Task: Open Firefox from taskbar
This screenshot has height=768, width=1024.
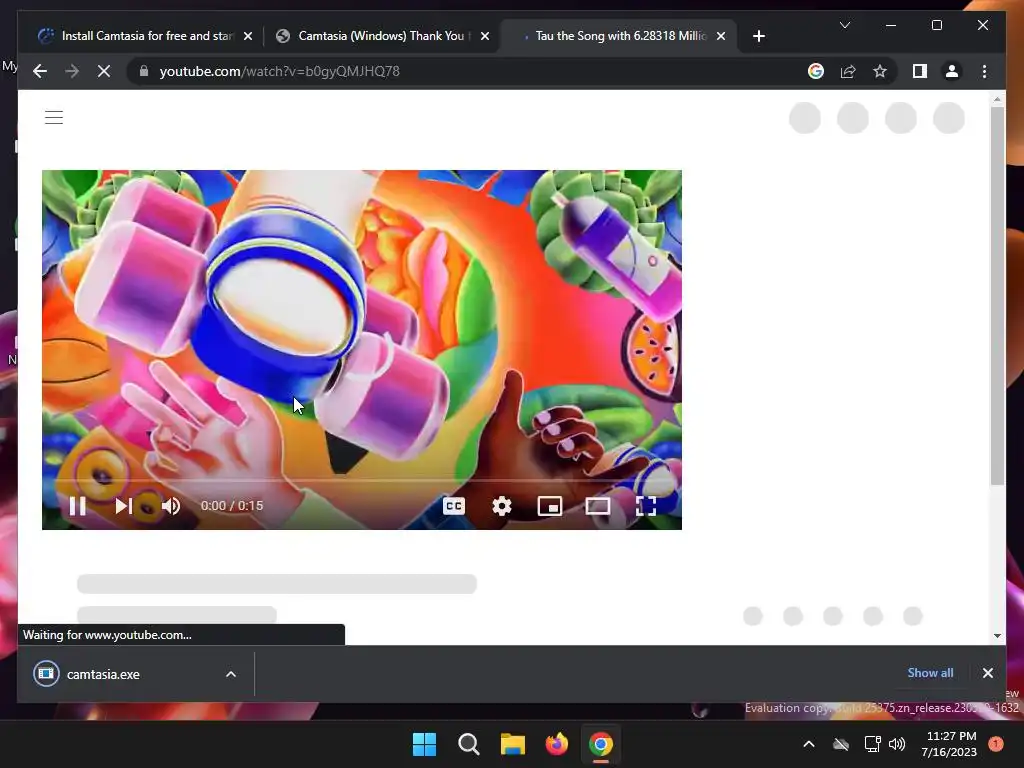Action: pyautogui.click(x=556, y=744)
